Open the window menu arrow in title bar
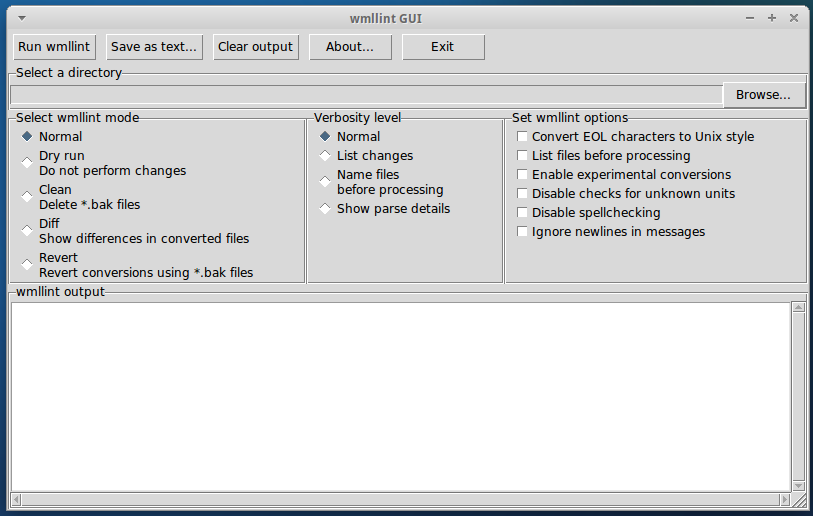This screenshot has height=516, width=813. tap(22, 18)
